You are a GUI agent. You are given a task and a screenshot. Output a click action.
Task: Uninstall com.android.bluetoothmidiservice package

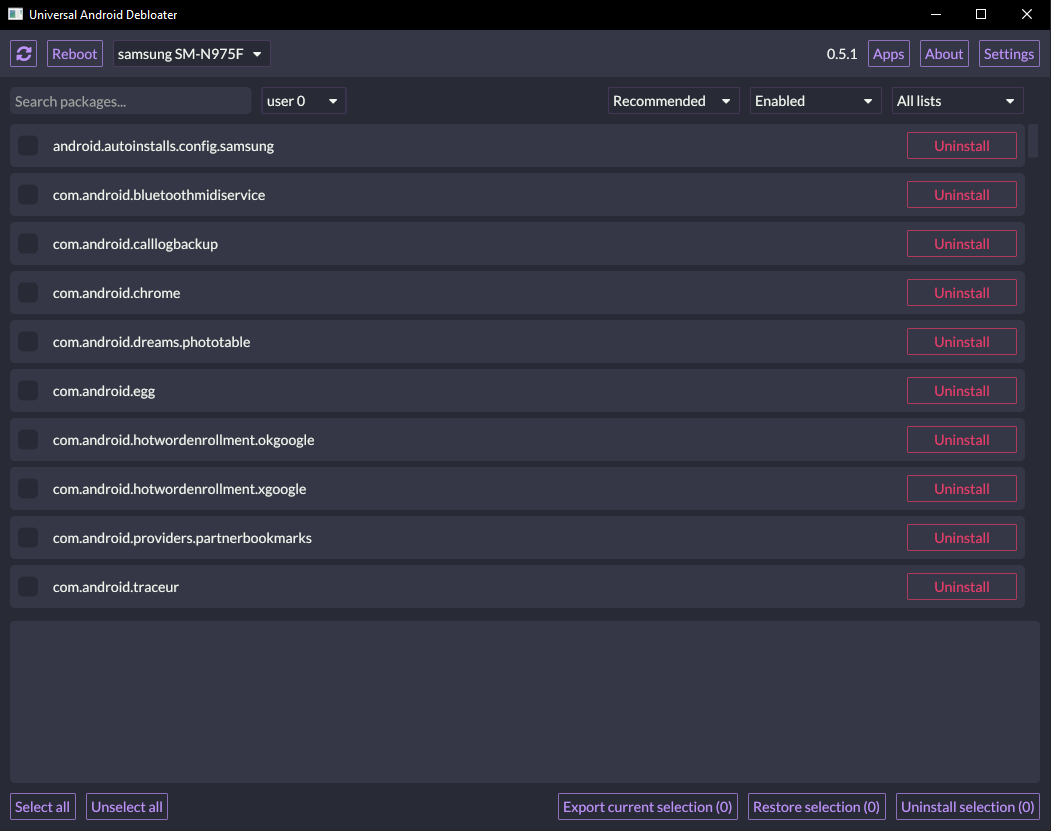[x=962, y=195]
